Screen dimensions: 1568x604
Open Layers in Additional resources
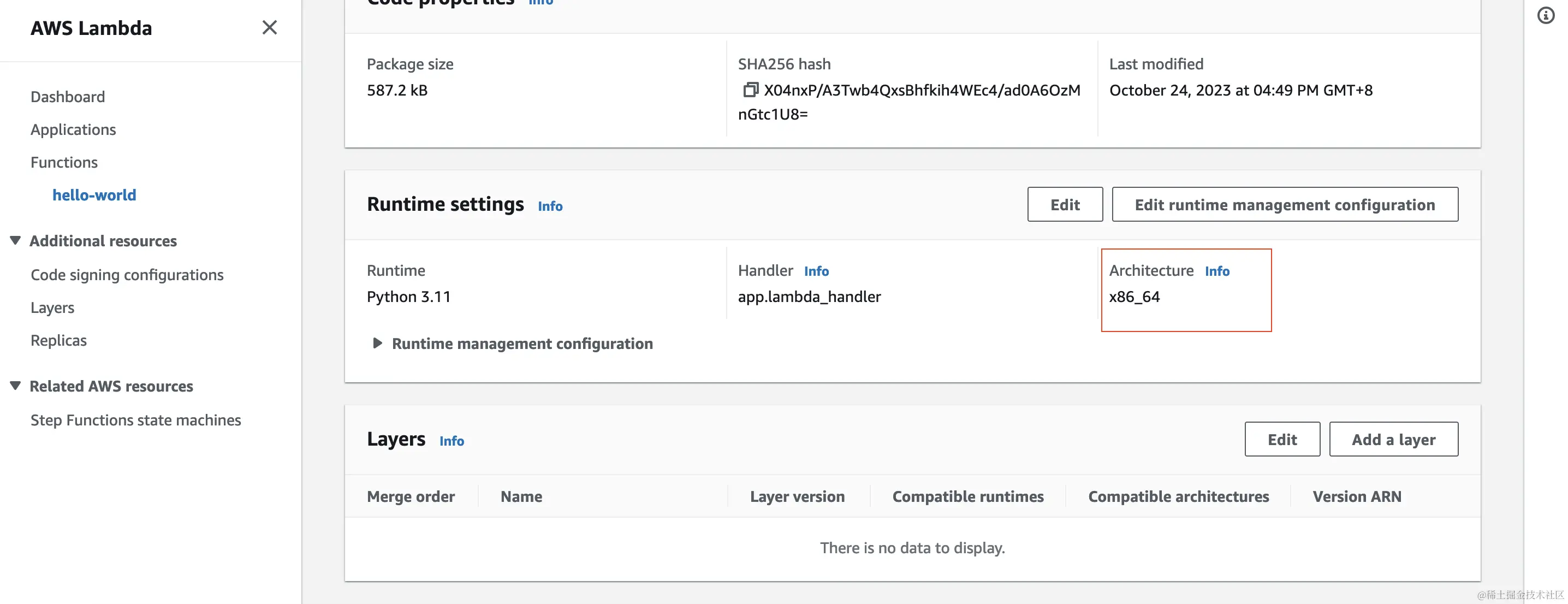pos(52,308)
